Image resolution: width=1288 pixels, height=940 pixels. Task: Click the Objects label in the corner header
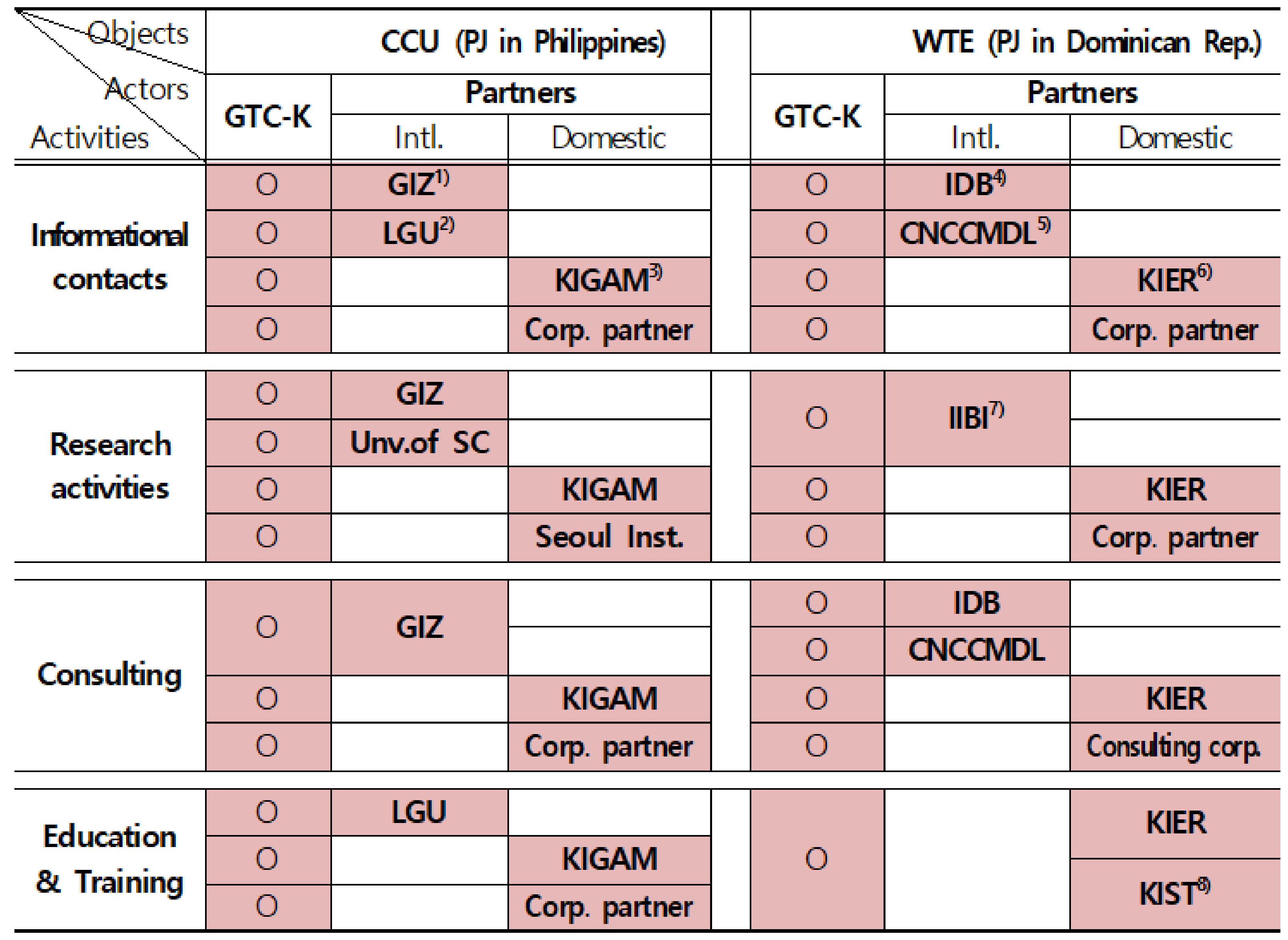point(138,33)
